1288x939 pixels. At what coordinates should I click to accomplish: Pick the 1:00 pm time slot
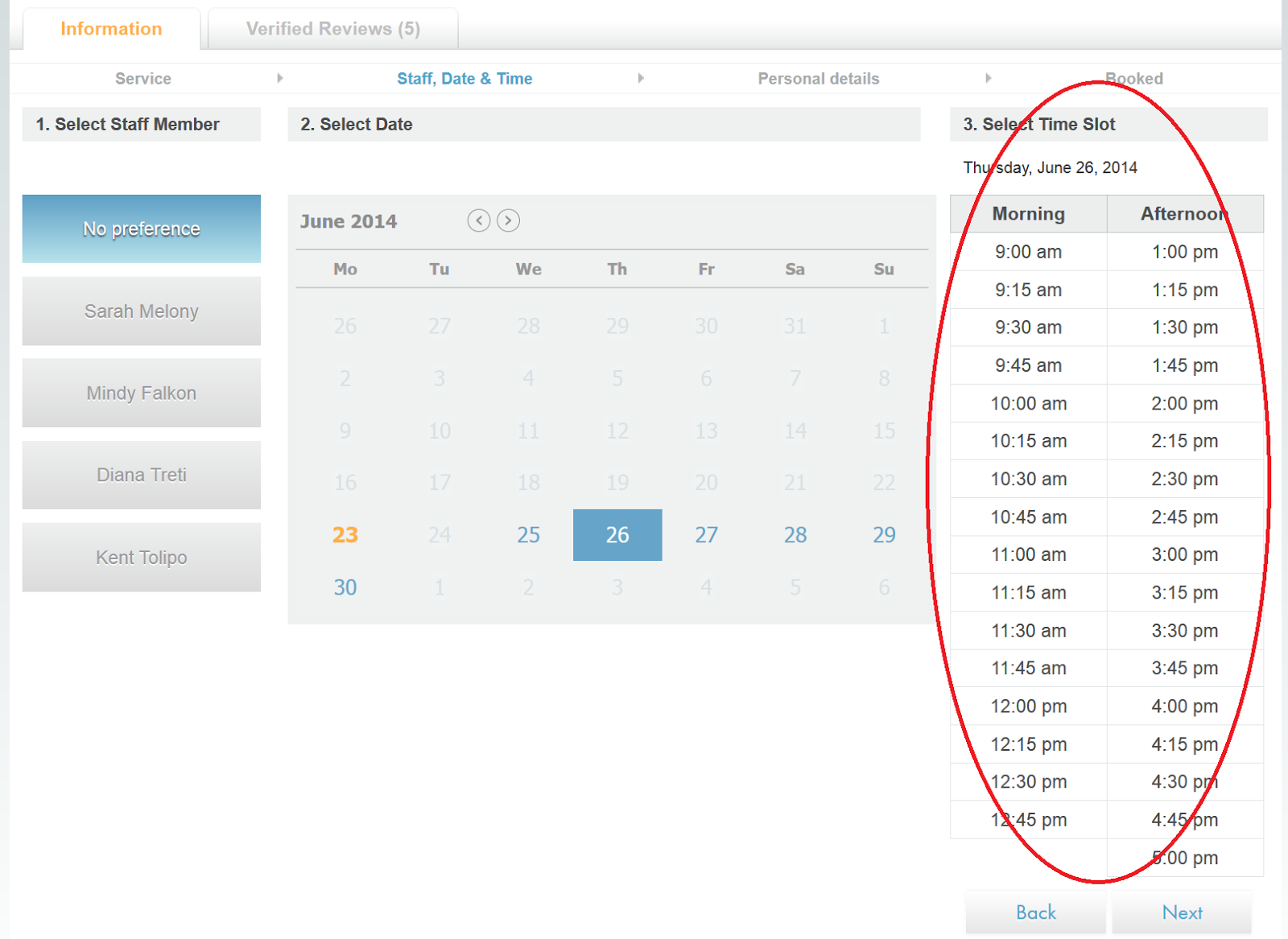click(x=1183, y=252)
